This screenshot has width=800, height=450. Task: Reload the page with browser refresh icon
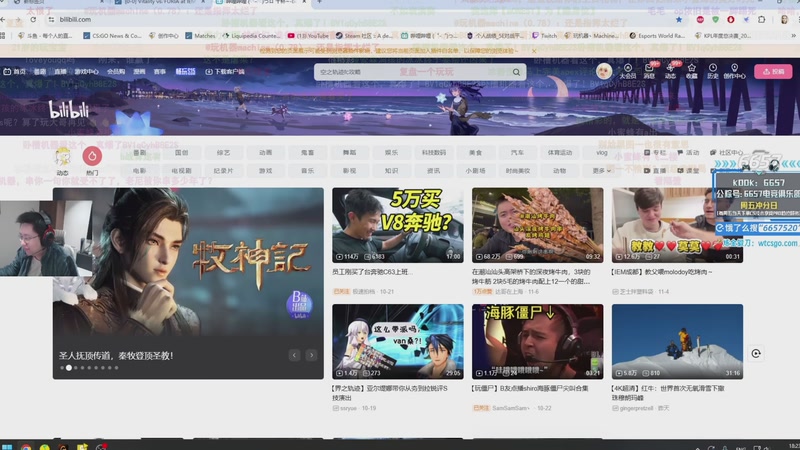(x=33, y=19)
